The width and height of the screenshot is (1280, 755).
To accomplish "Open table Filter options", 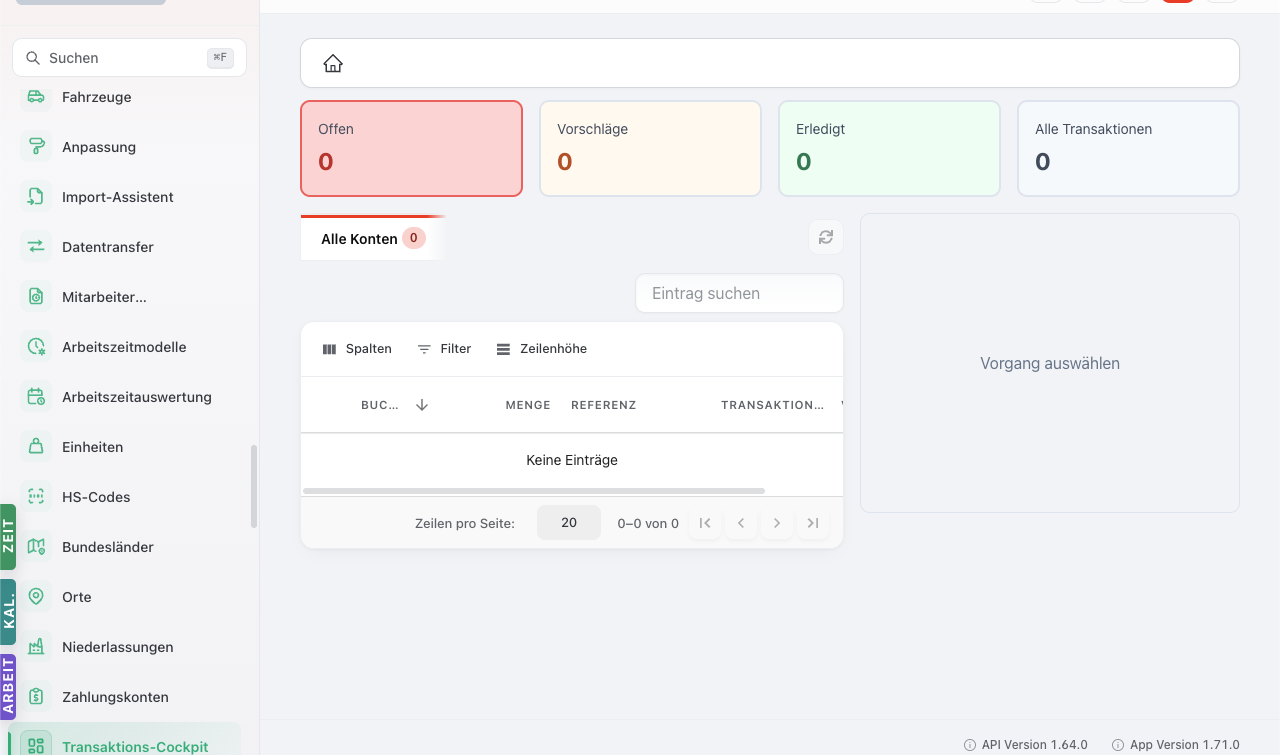I will tap(444, 349).
